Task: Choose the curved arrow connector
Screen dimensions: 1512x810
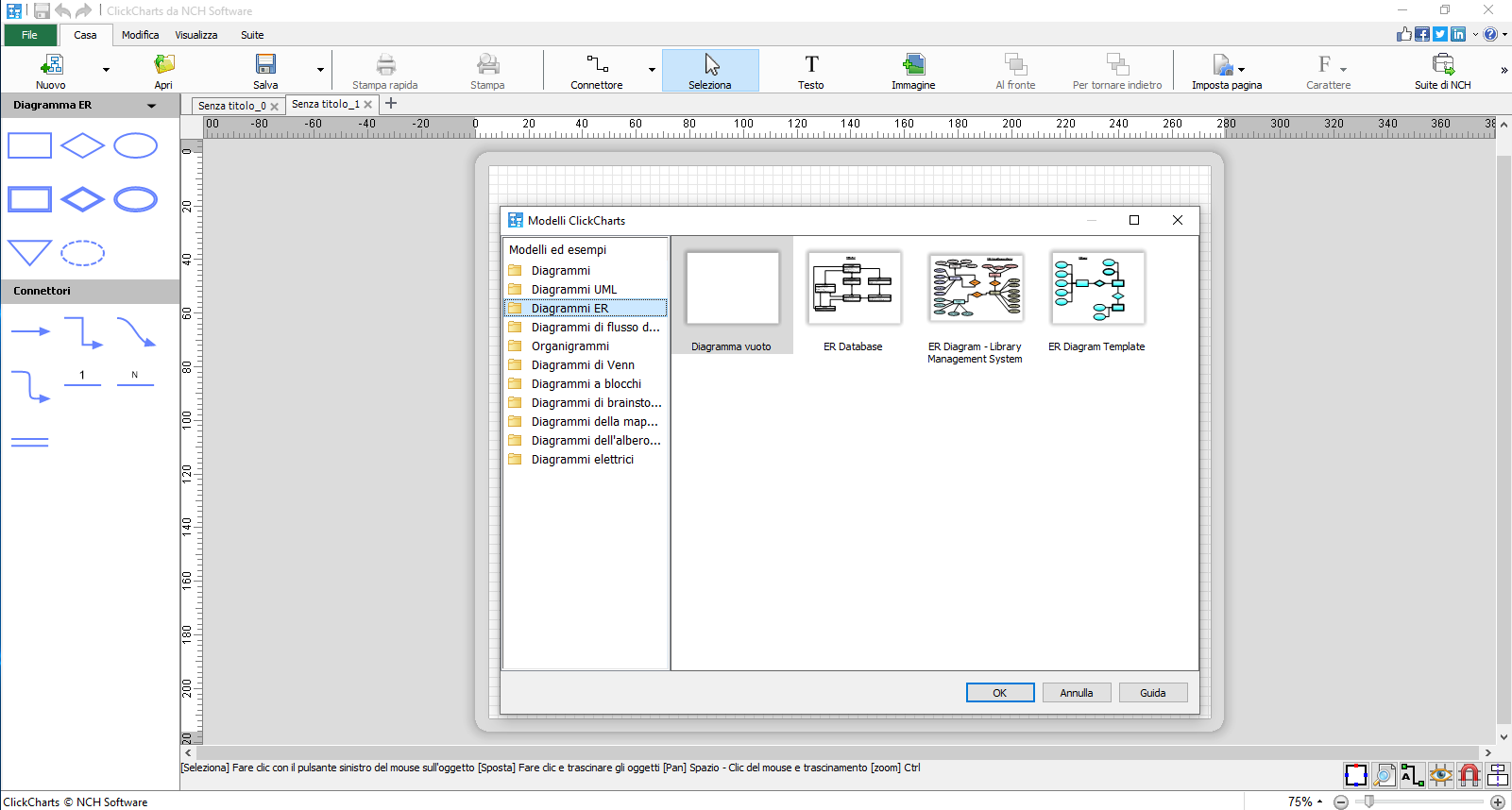Action: (136, 332)
